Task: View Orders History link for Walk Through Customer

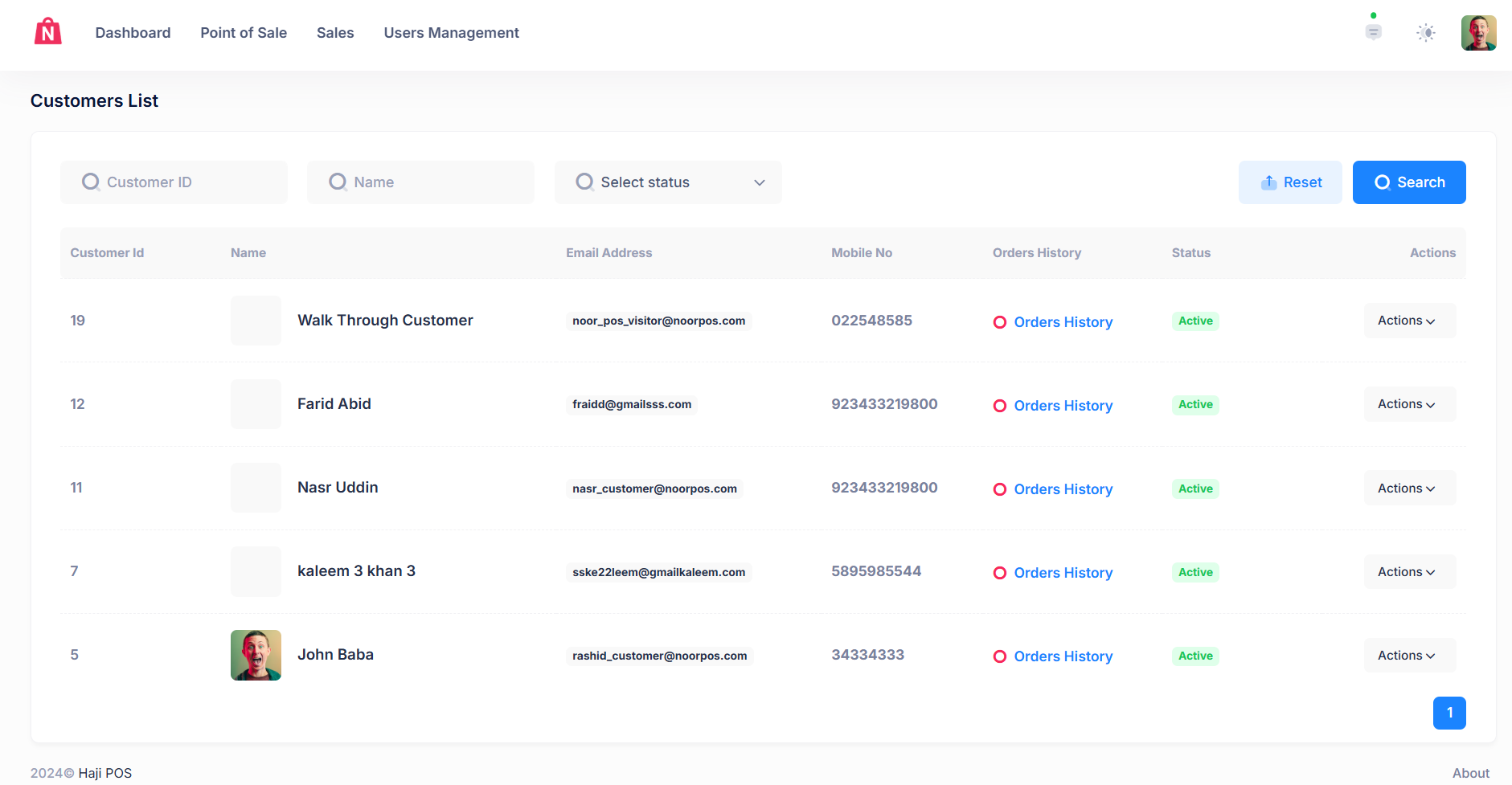Action: (x=1063, y=322)
